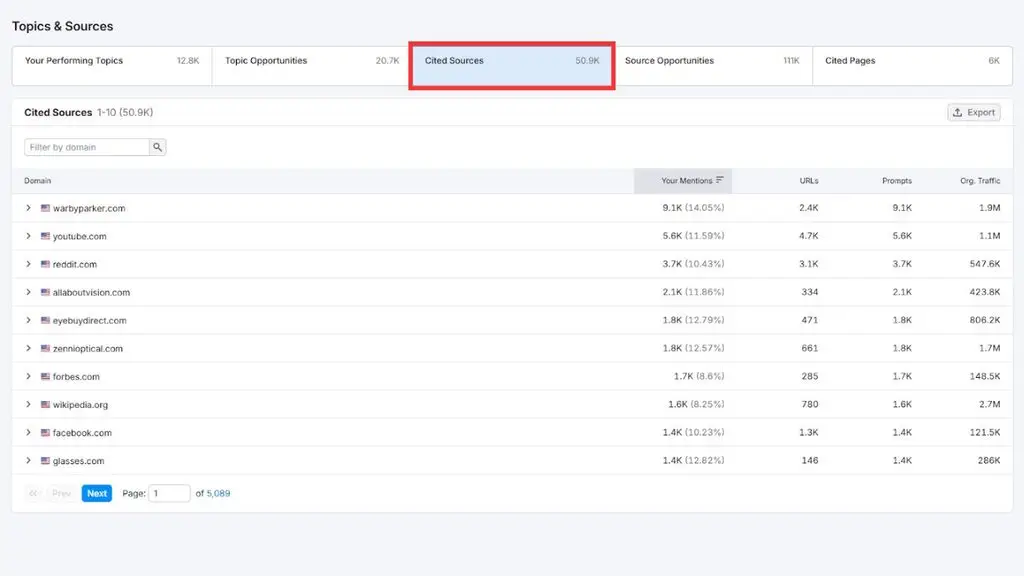Expand the reddit.com row chevron

pos(28,264)
